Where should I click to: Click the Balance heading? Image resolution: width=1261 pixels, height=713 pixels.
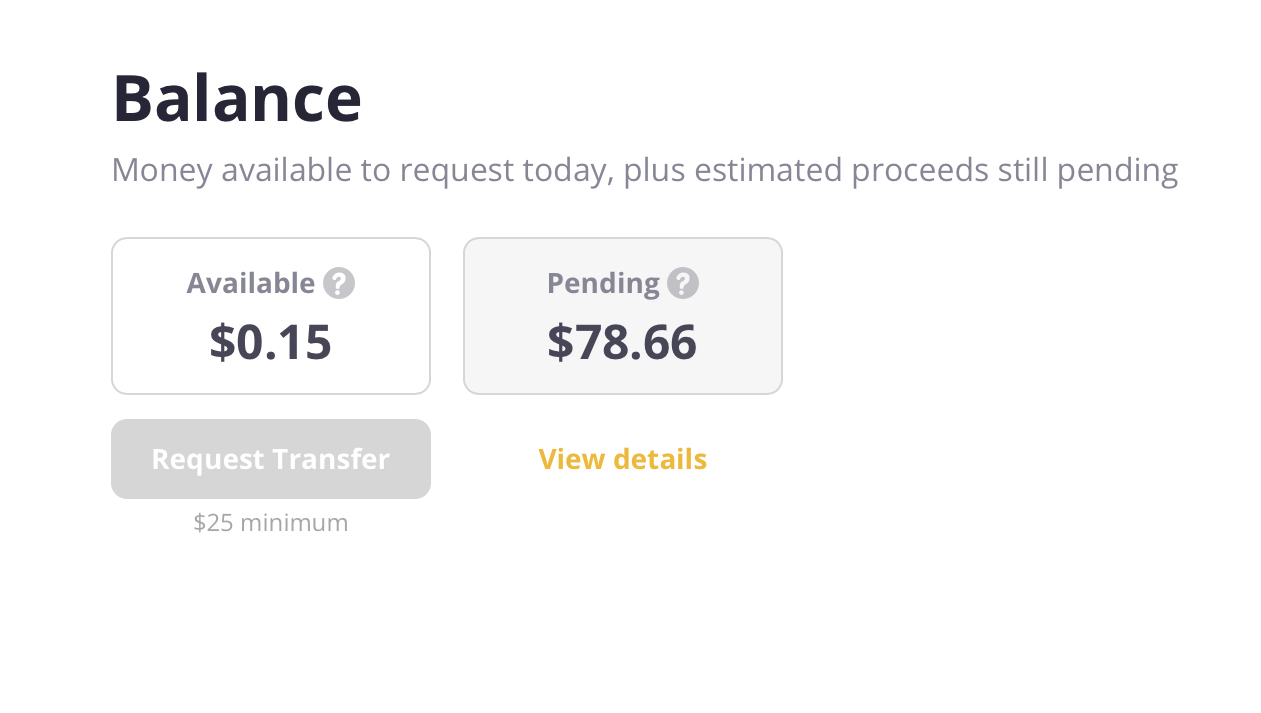point(237,98)
